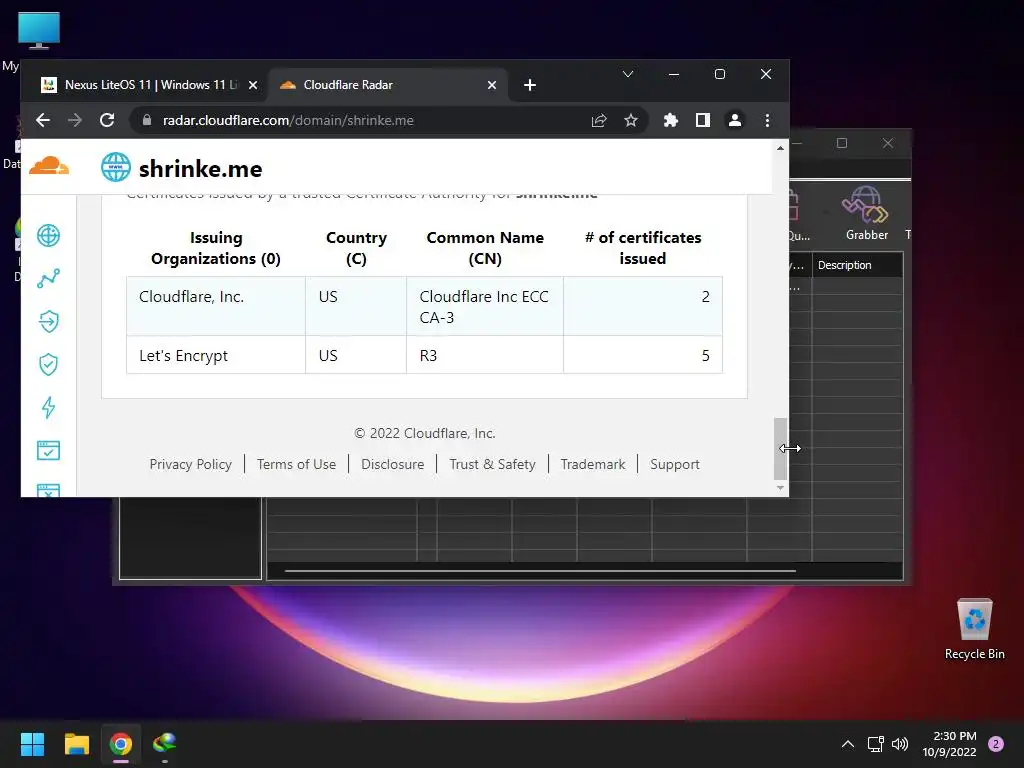Bookmark this page with the star
This screenshot has height=768, width=1024.
point(631,120)
